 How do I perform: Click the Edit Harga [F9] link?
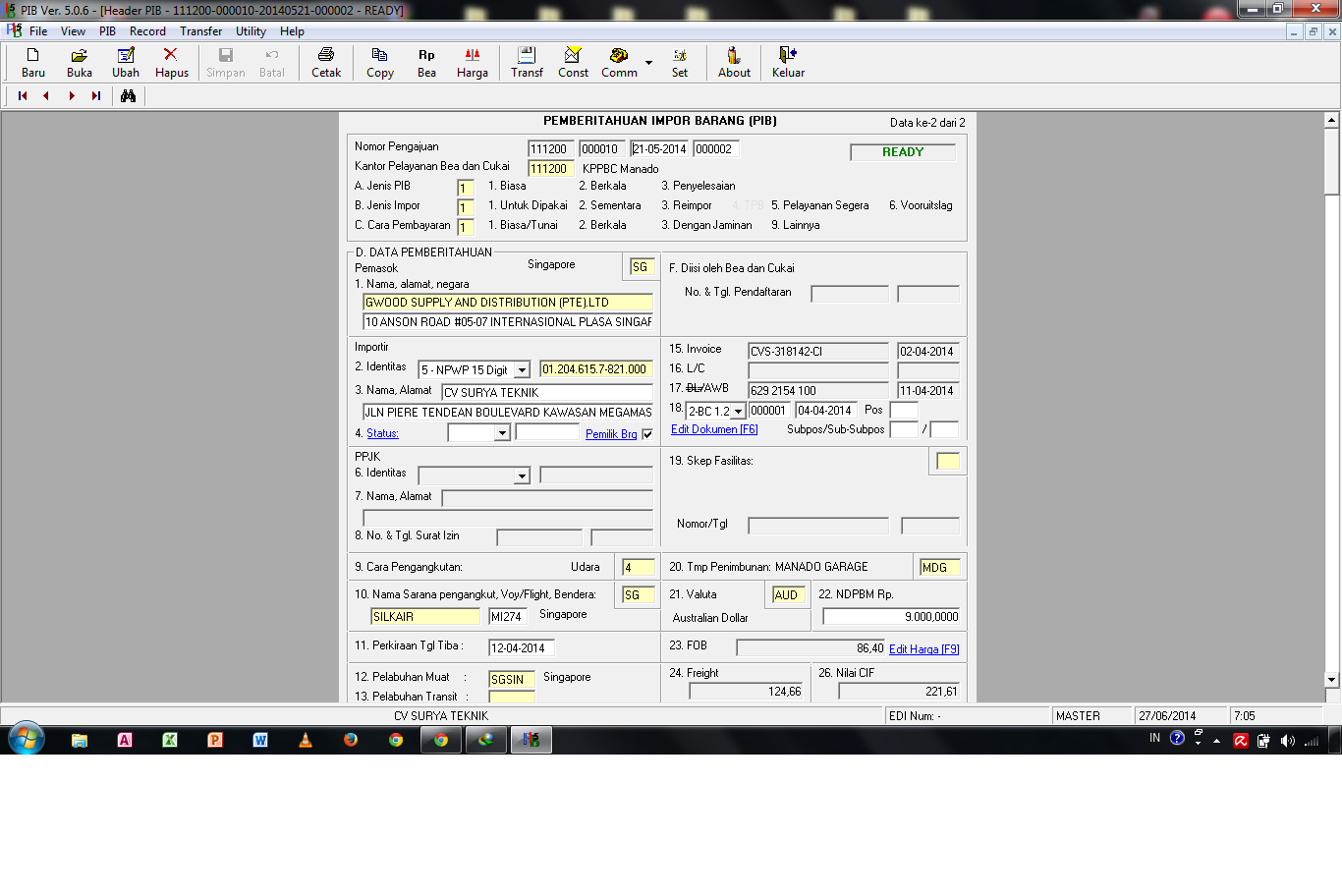(x=924, y=649)
